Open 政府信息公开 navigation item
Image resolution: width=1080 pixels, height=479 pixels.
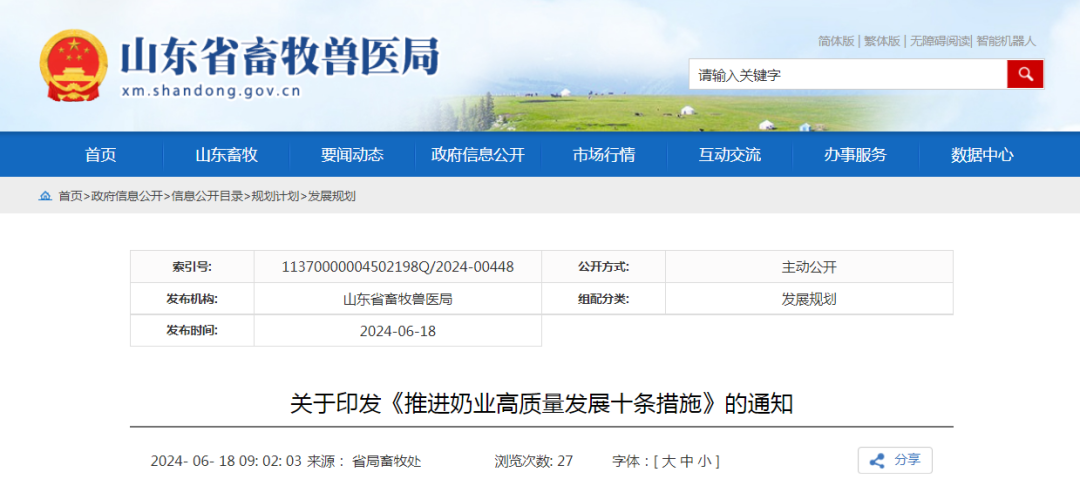[478, 155]
